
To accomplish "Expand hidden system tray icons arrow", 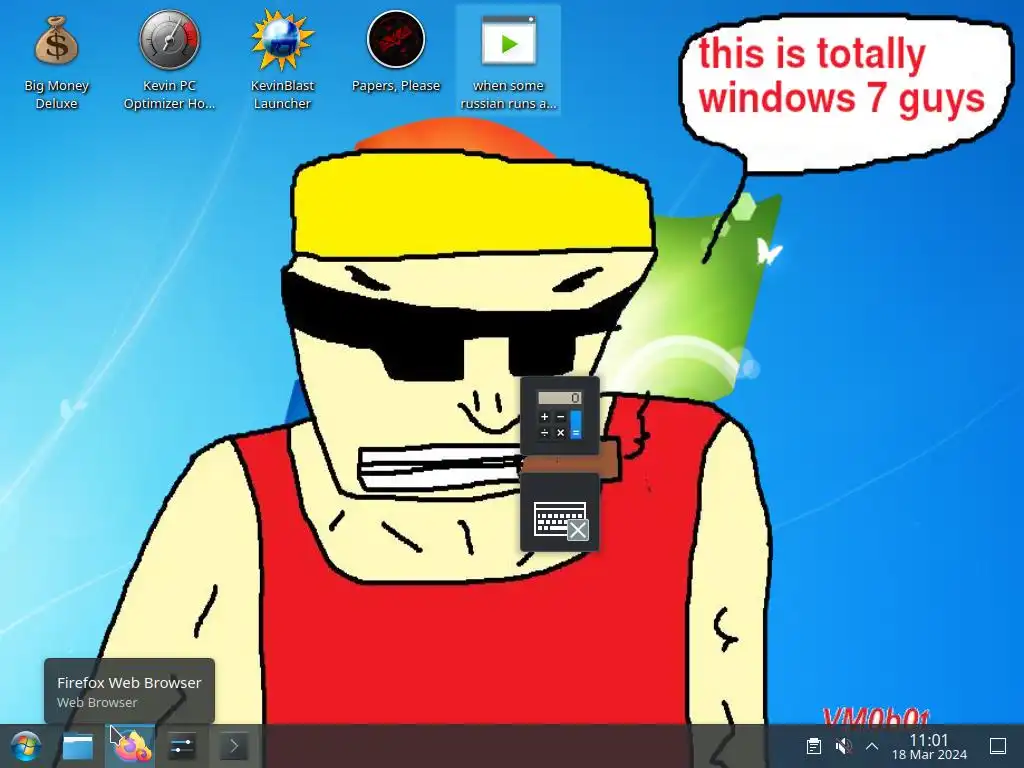I will point(872,746).
